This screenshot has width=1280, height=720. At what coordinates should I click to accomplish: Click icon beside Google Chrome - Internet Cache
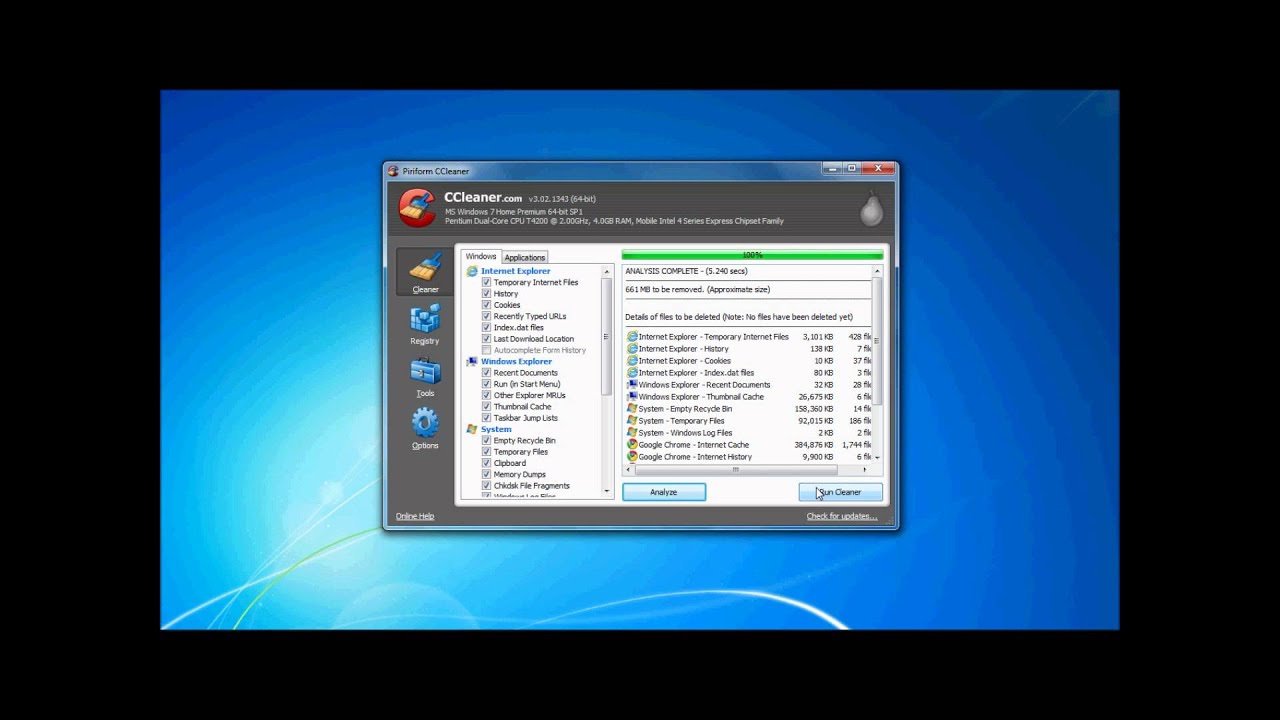(632, 445)
